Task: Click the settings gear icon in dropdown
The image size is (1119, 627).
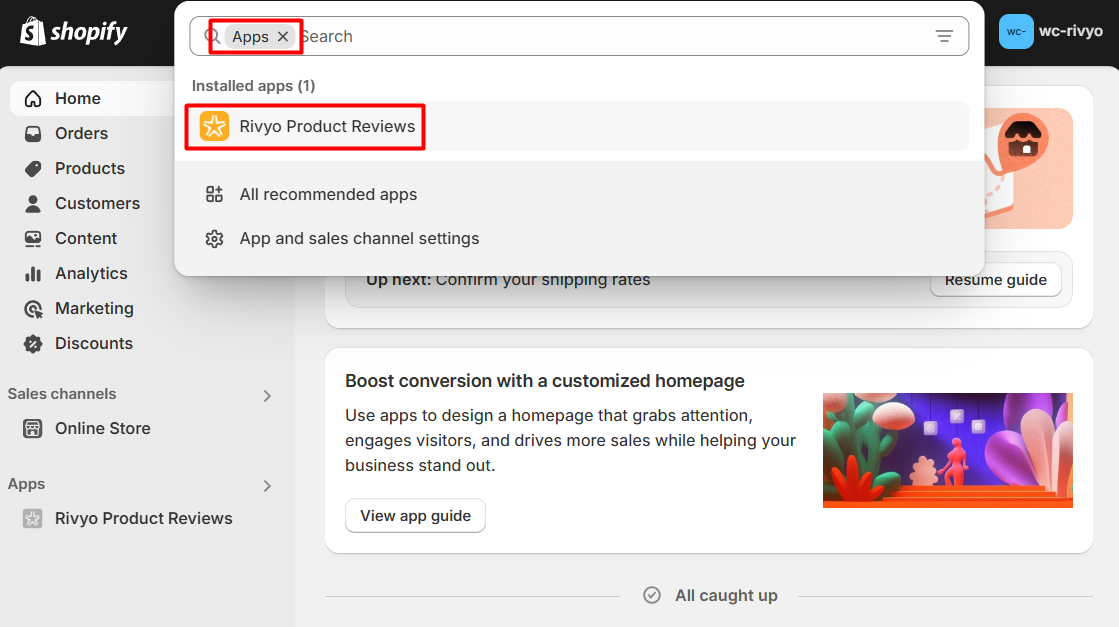Action: tap(214, 238)
